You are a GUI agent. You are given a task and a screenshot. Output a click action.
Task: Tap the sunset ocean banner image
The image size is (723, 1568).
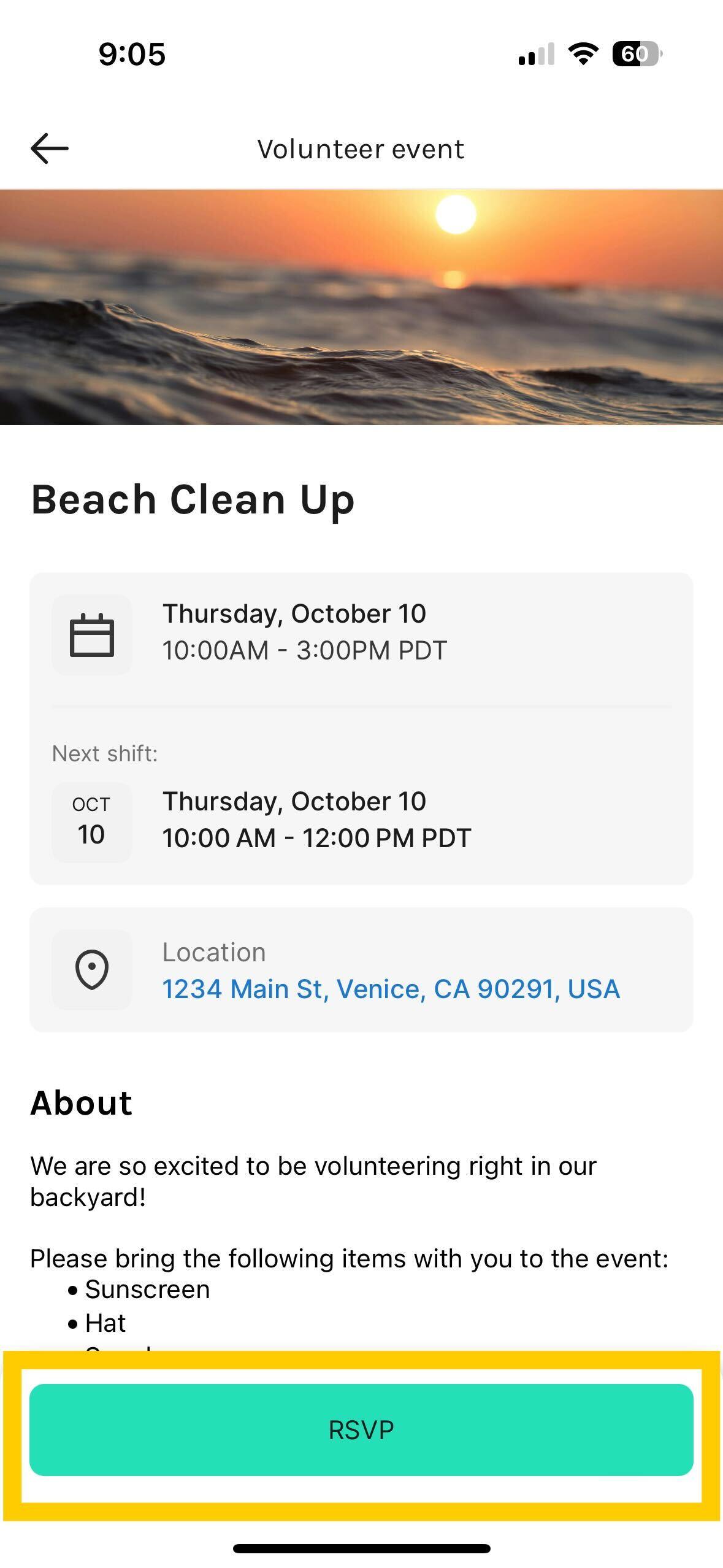[361, 307]
